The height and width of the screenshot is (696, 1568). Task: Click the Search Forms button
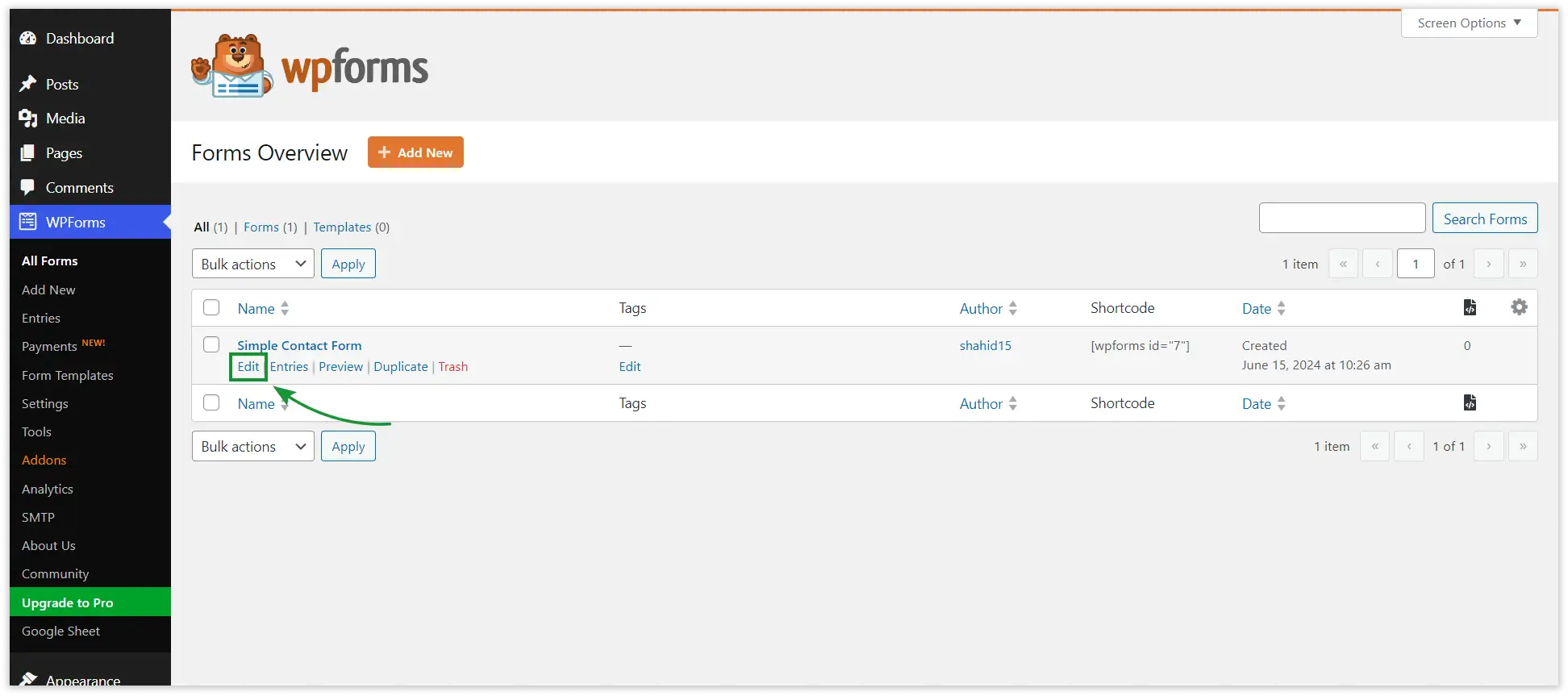(x=1485, y=219)
